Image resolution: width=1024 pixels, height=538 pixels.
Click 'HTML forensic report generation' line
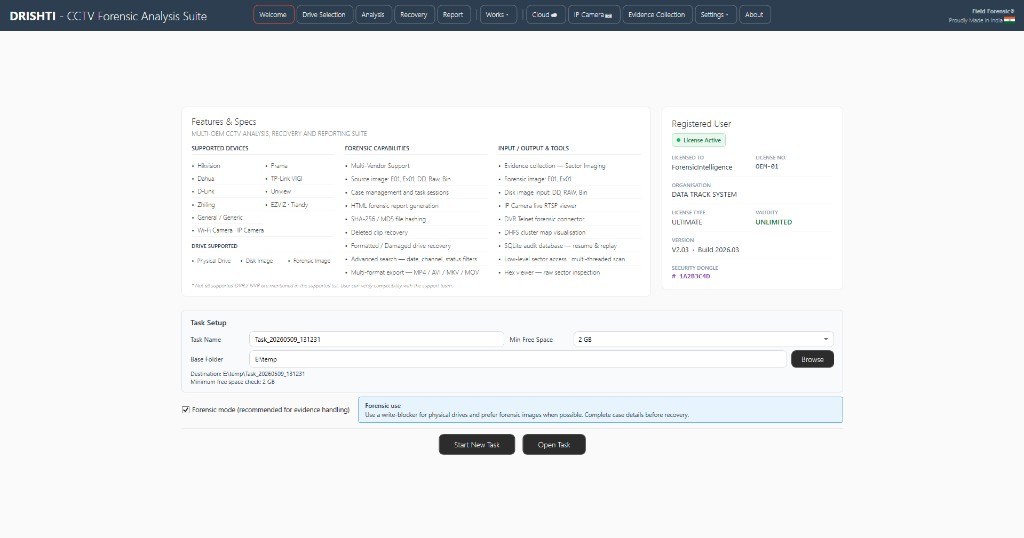coord(394,206)
